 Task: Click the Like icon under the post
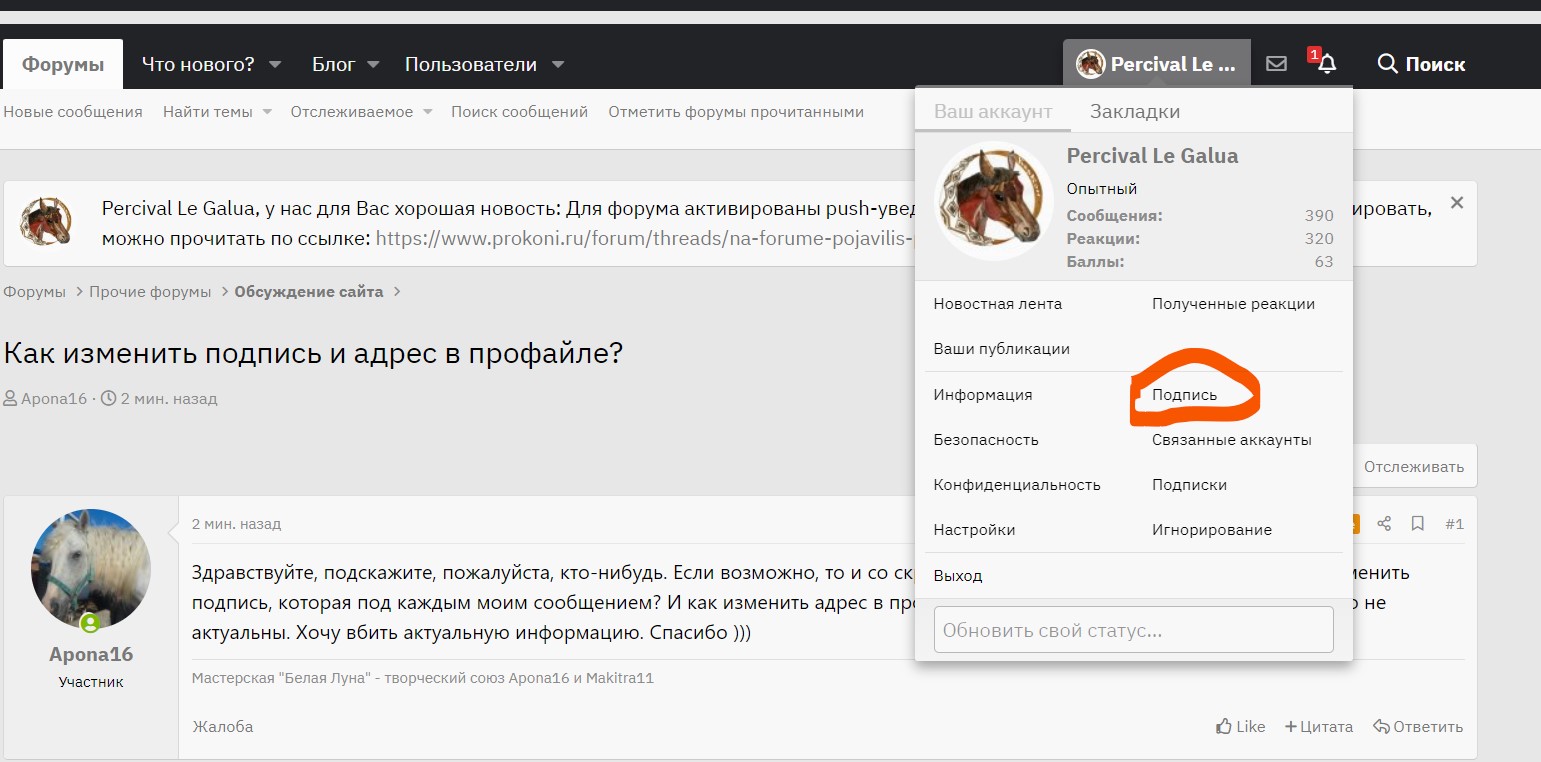tap(1222, 726)
